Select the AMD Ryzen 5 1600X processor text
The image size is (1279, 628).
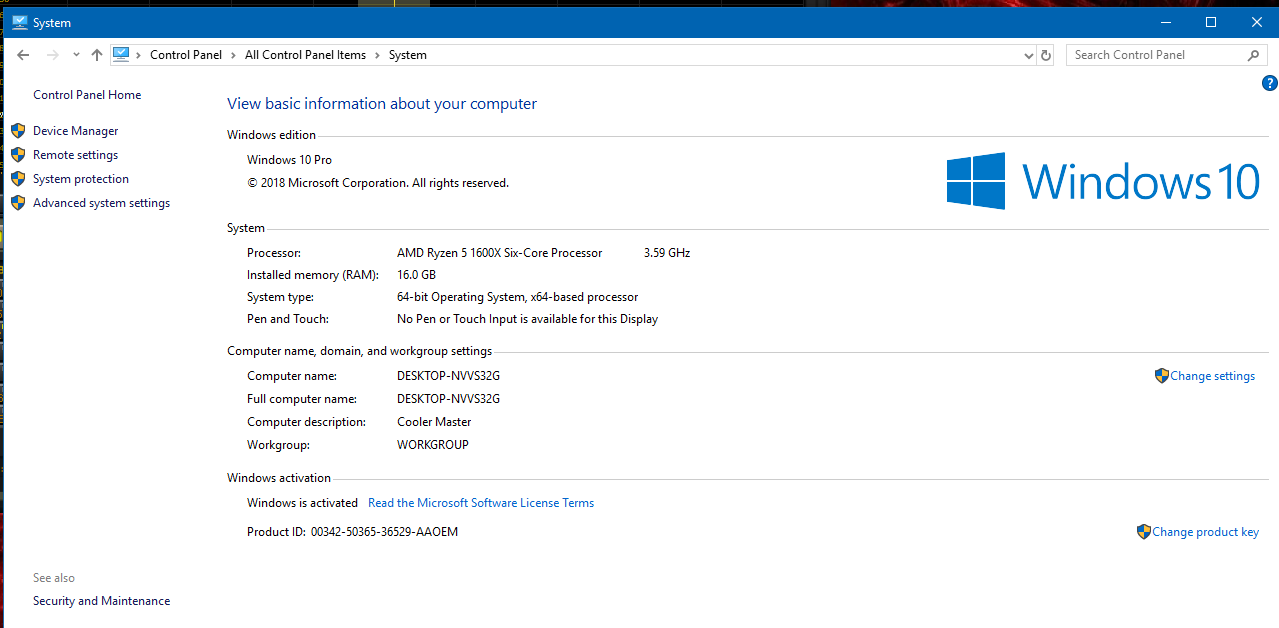(x=500, y=253)
